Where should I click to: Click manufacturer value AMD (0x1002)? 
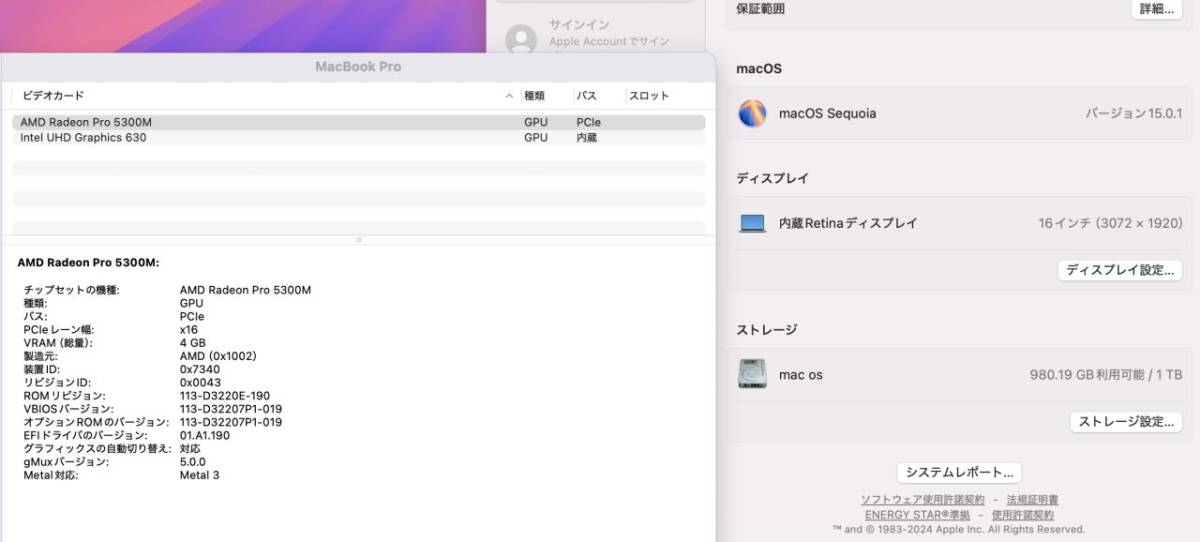click(x=216, y=356)
